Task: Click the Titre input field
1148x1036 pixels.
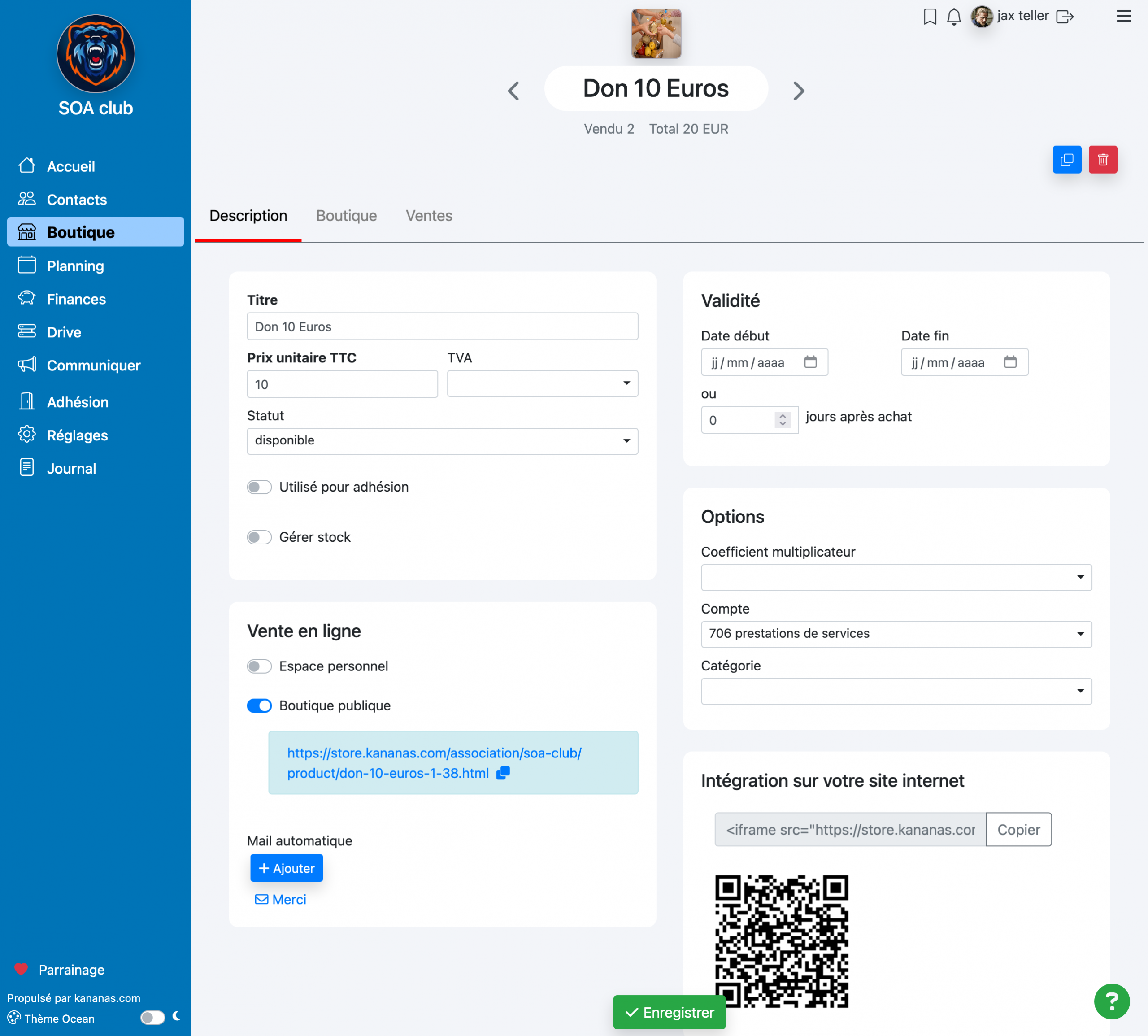Action: 442,327
